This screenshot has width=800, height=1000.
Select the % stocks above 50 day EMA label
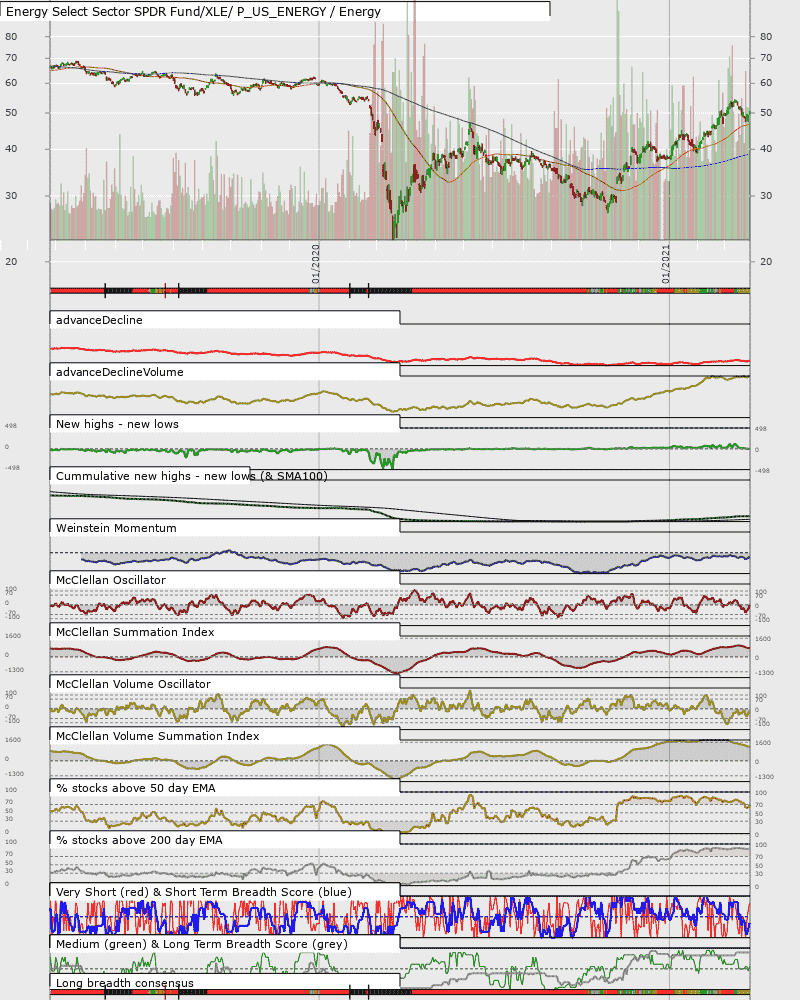click(136, 788)
